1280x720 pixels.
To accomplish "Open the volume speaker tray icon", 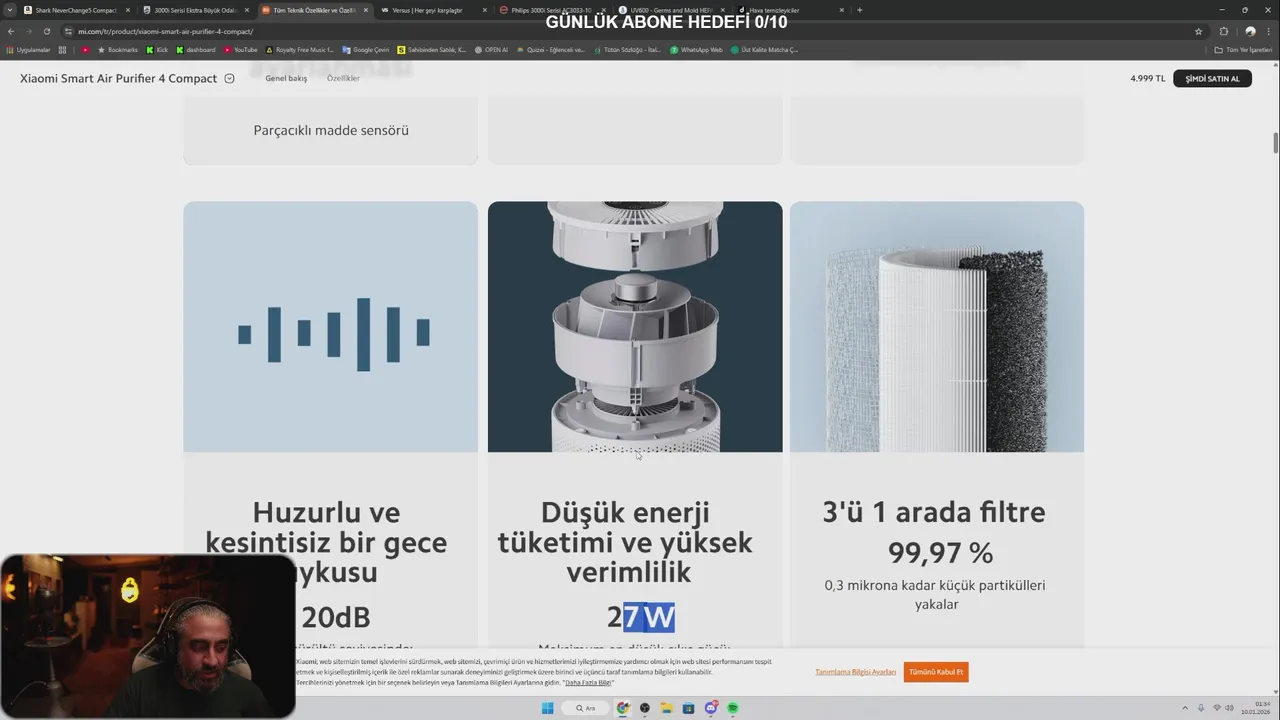I will (x=1229, y=708).
